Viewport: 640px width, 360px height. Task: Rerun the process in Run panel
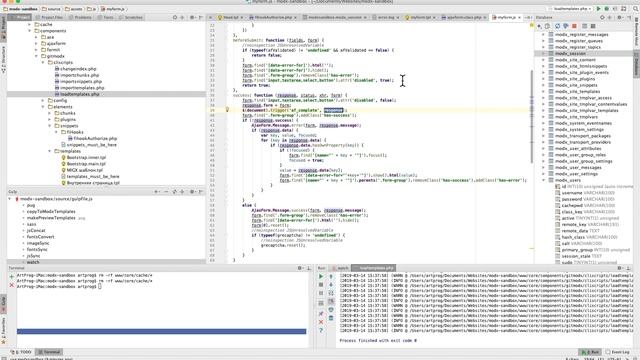[x=321, y=276]
